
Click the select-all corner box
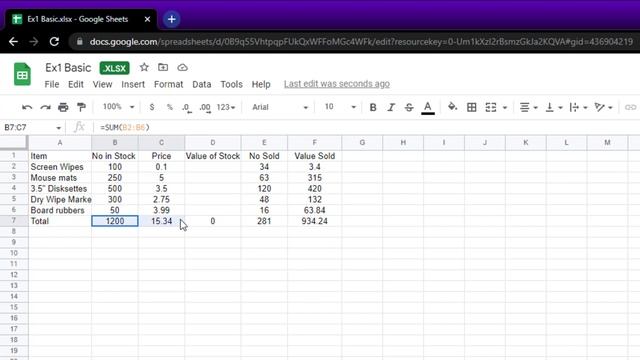point(13,142)
